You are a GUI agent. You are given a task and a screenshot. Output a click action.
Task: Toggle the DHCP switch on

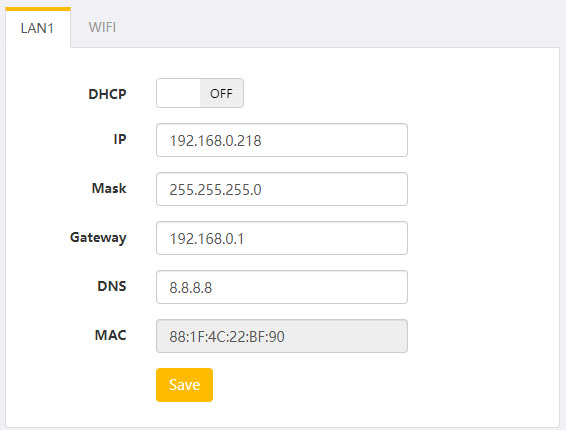(200, 93)
